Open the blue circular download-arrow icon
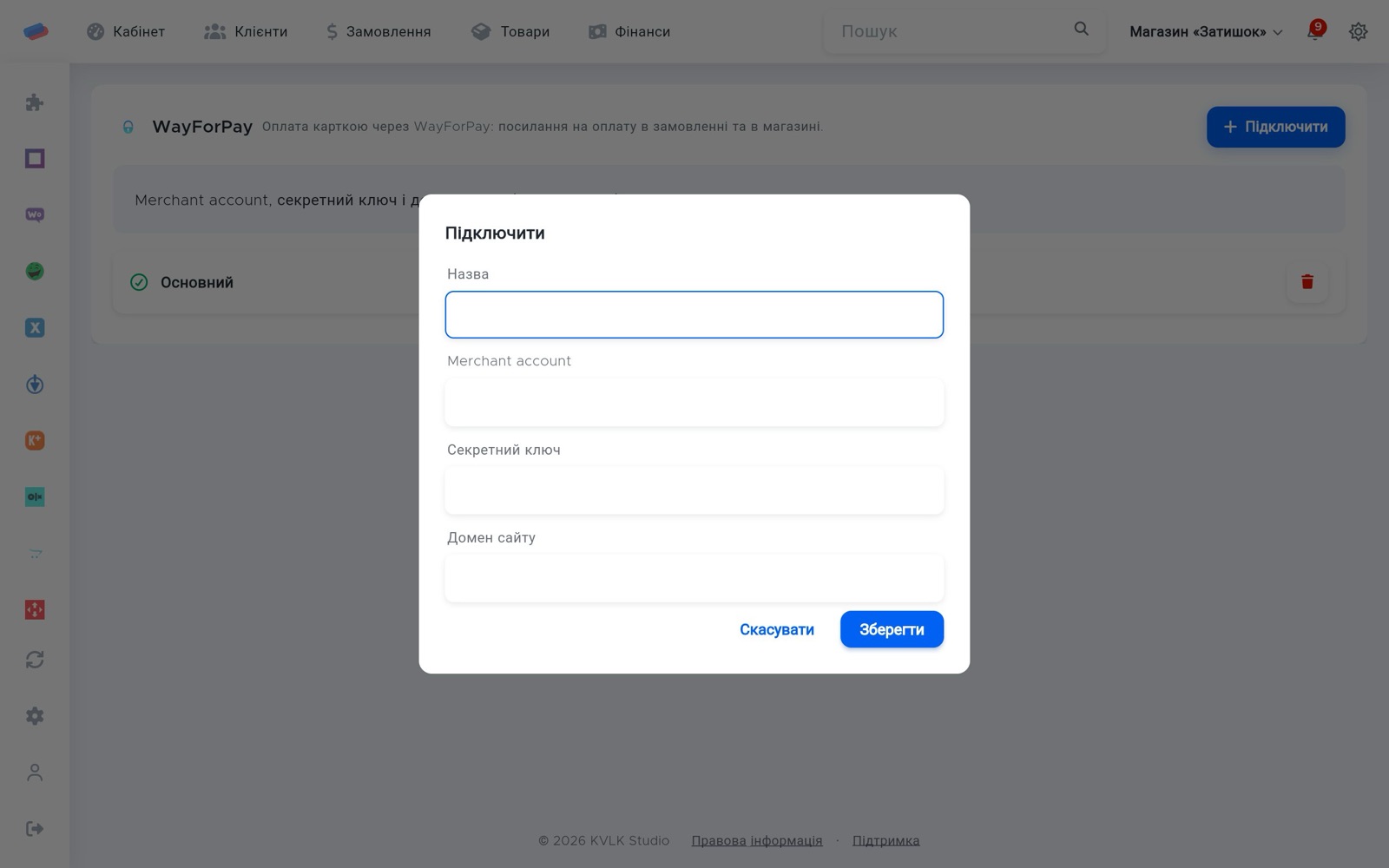1389x868 pixels. coord(35,385)
